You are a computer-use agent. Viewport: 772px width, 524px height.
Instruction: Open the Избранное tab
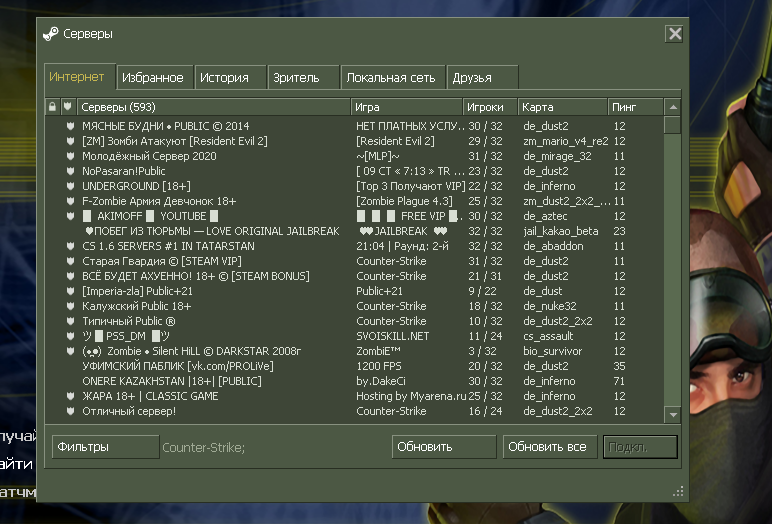[154, 77]
